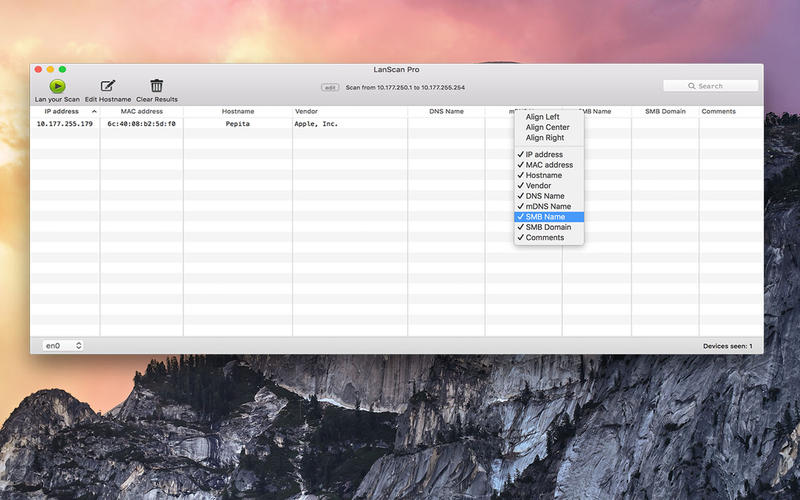Sort by the Hostname column header
Image resolution: width=800 pixels, height=500 pixels.
coord(238,112)
